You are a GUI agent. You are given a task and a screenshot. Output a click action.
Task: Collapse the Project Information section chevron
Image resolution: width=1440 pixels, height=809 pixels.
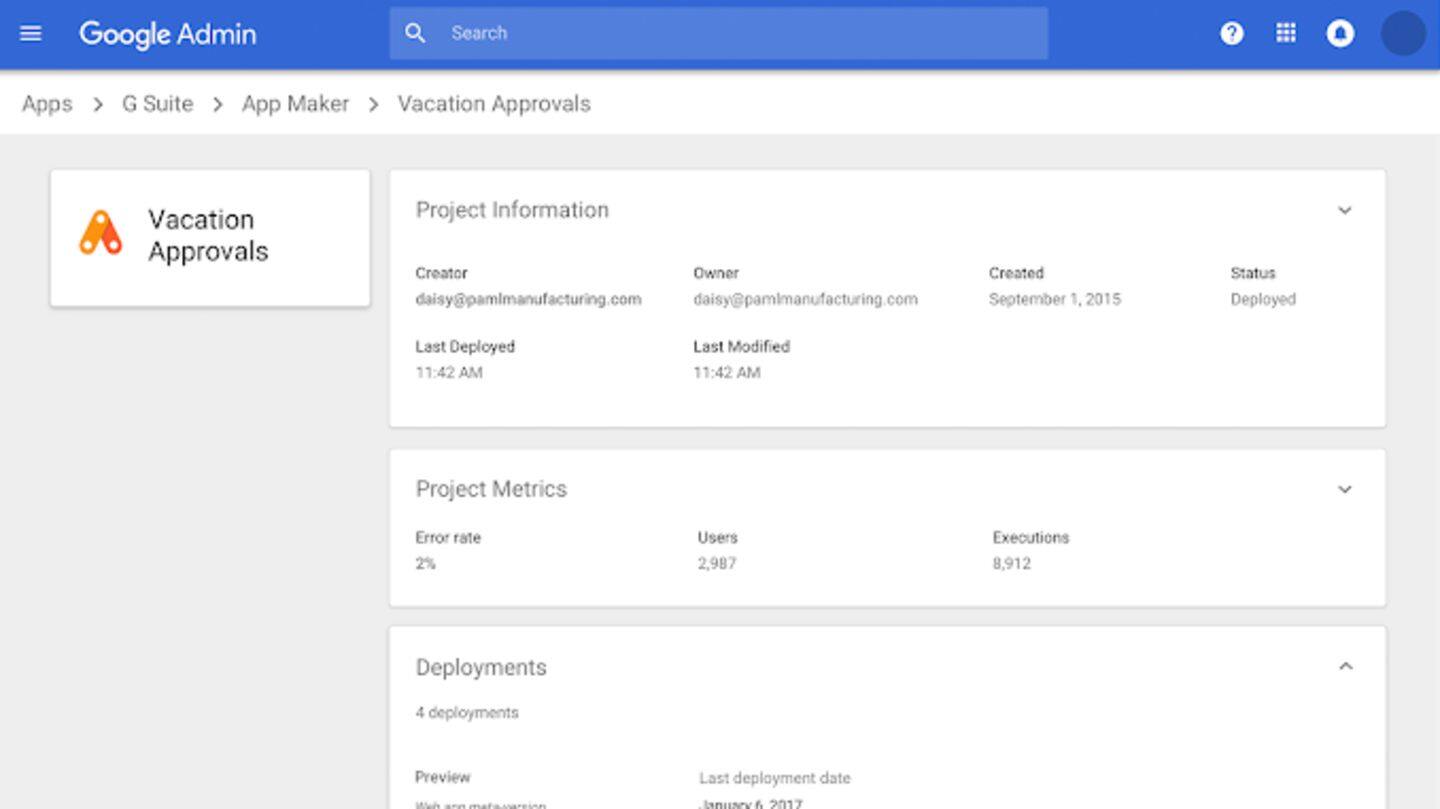pyautogui.click(x=1345, y=210)
